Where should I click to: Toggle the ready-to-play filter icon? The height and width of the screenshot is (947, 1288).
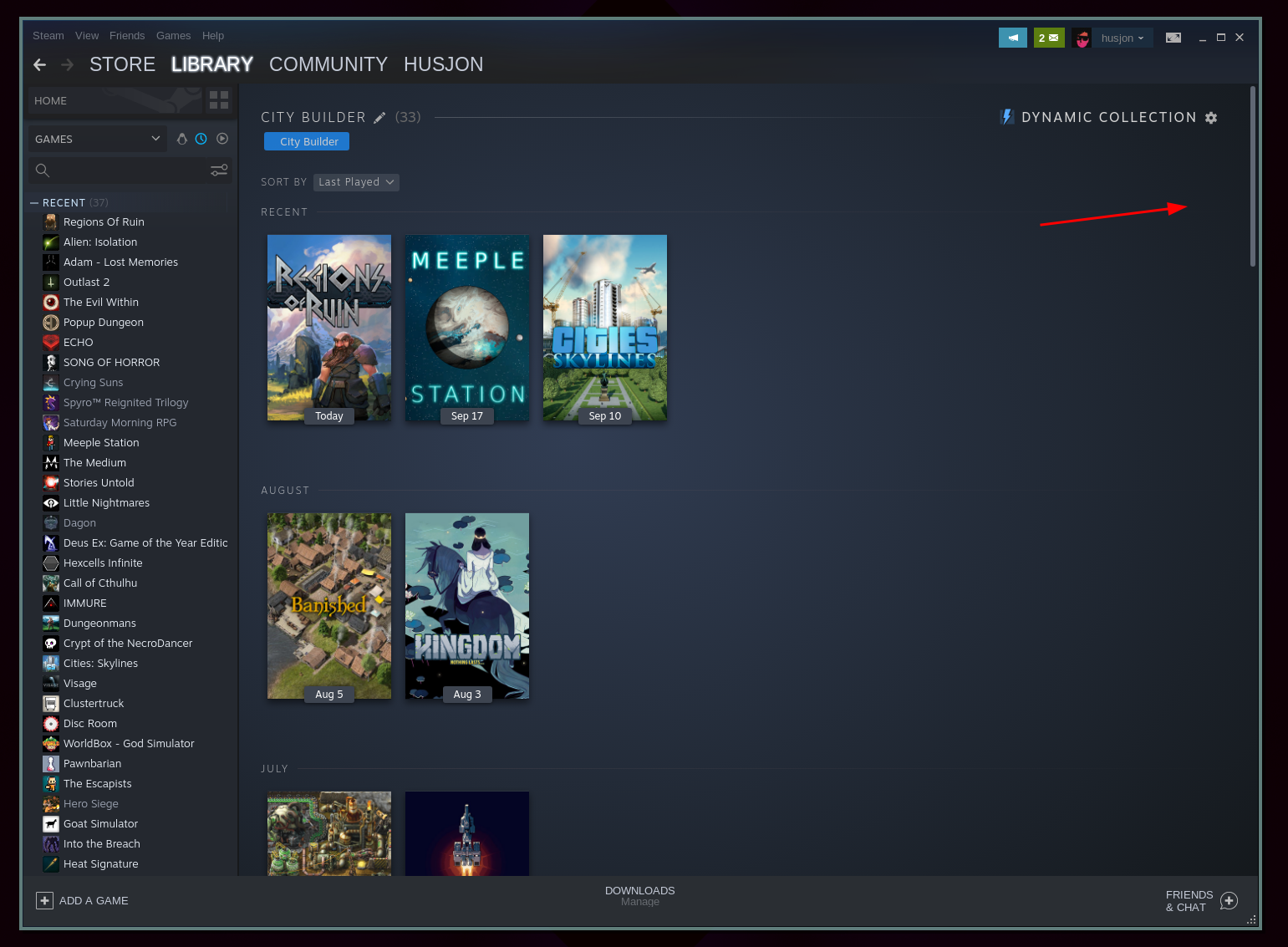click(221, 138)
